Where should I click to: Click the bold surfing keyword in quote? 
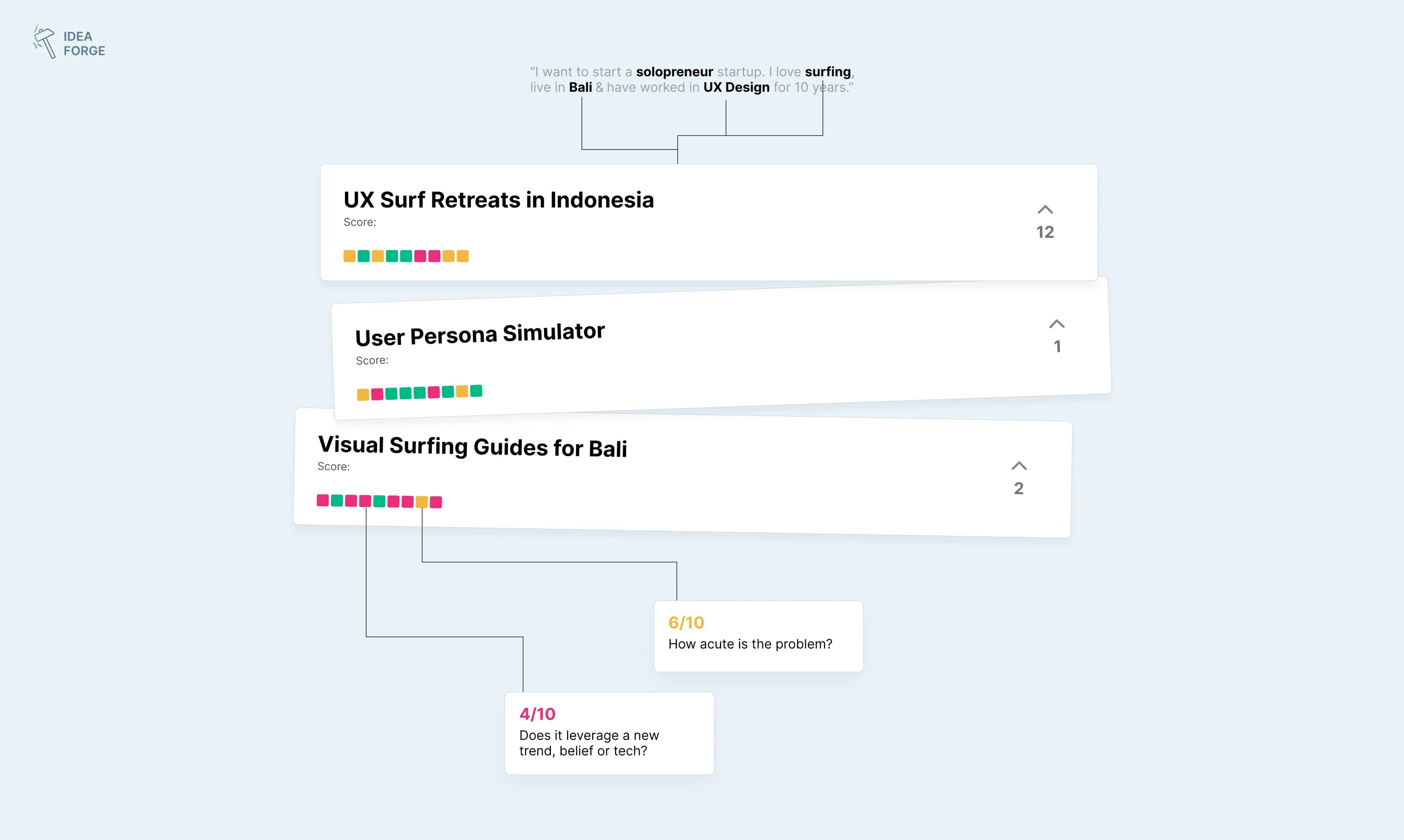pos(827,72)
